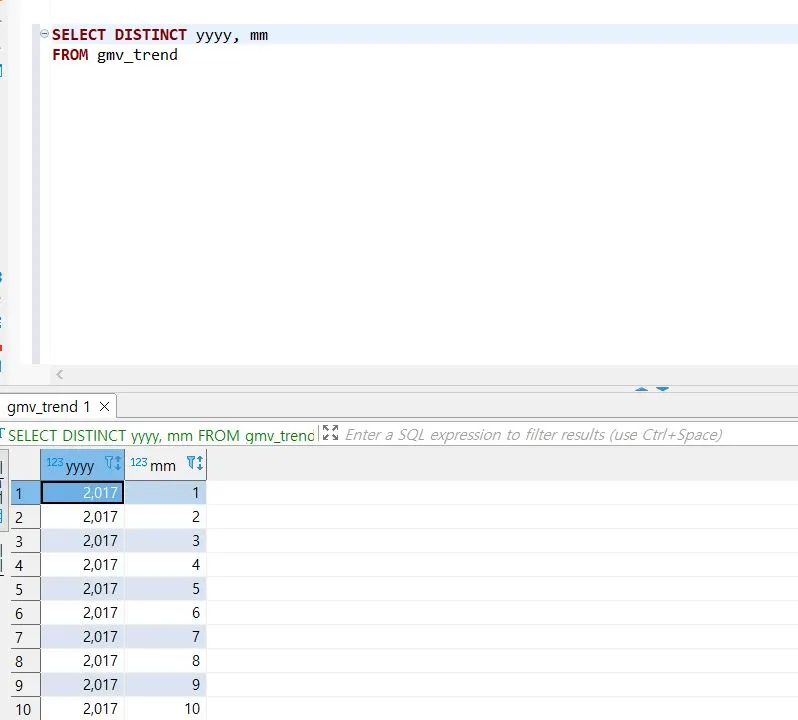
Task: Open the expand filter panel icon
Action: (x=330, y=433)
